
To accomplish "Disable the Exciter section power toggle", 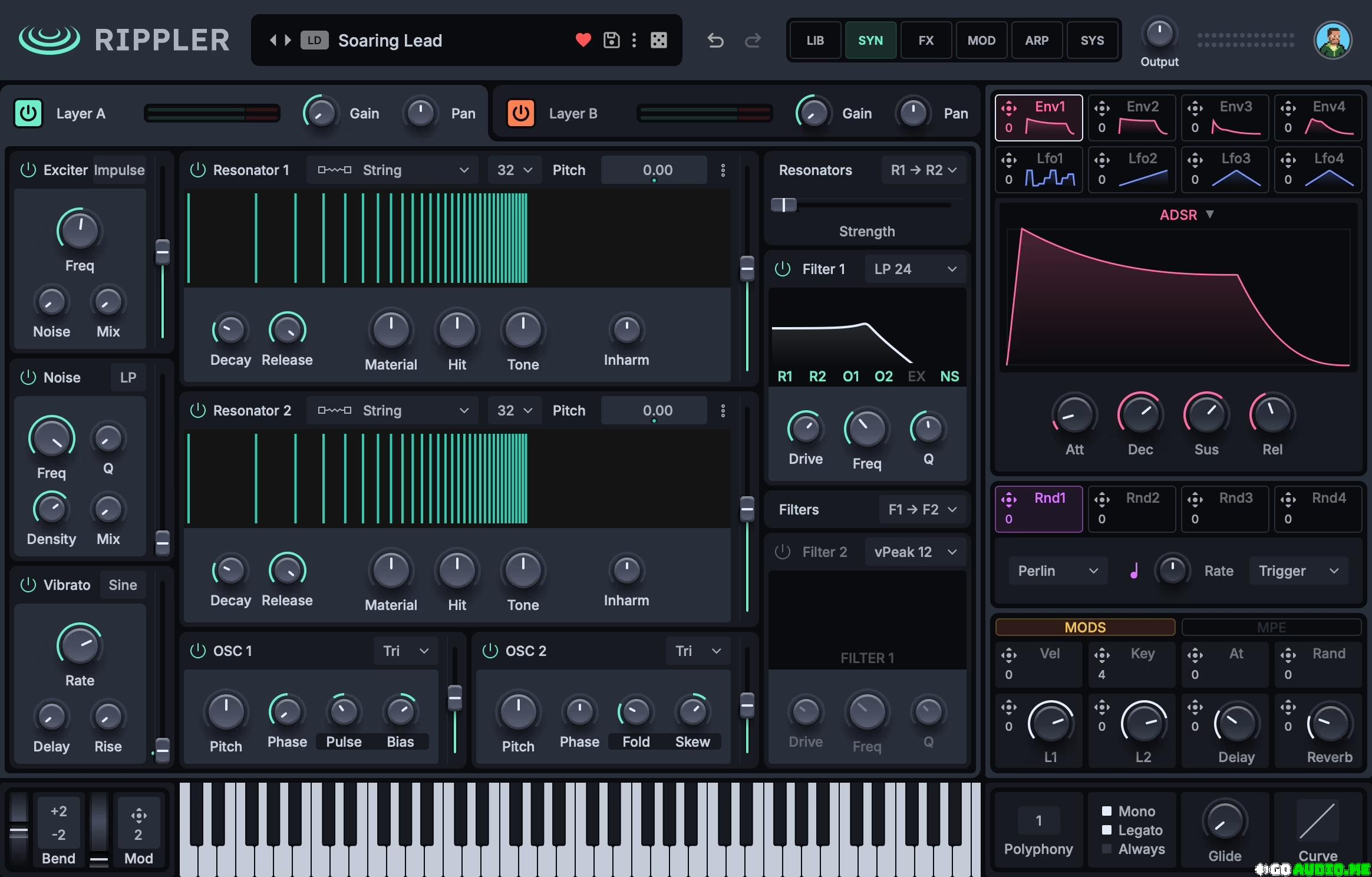I will tap(28, 170).
